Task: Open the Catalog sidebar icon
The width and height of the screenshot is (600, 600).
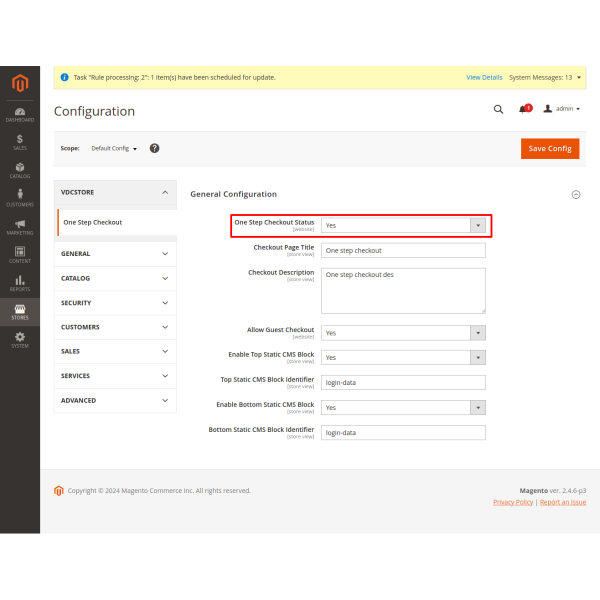Action: pyautogui.click(x=20, y=169)
